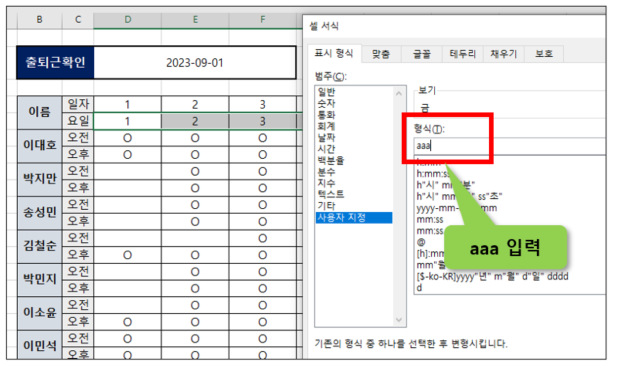Select 날짜 category
Viewport: 617px width, 372px height.
[x=326, y=137]
